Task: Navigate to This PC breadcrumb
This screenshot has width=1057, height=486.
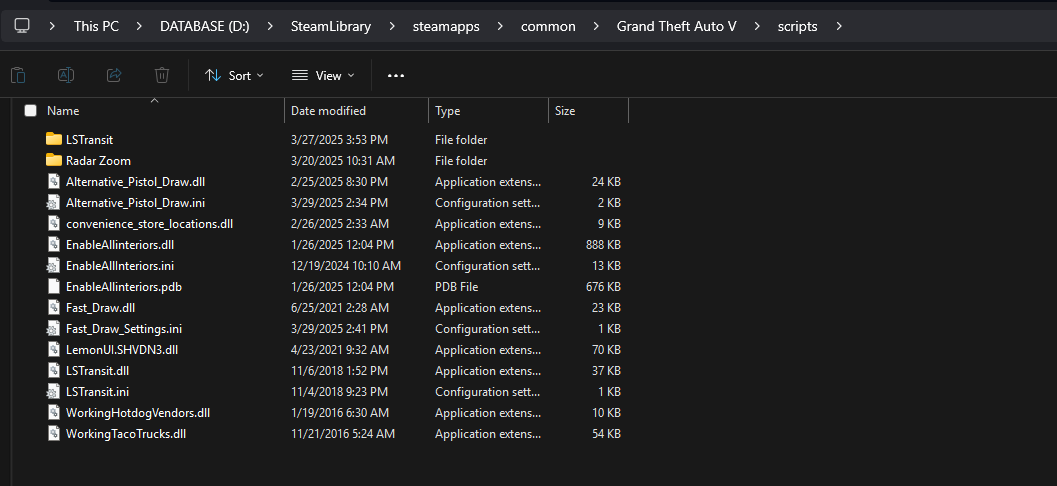Action: point(96,26)
